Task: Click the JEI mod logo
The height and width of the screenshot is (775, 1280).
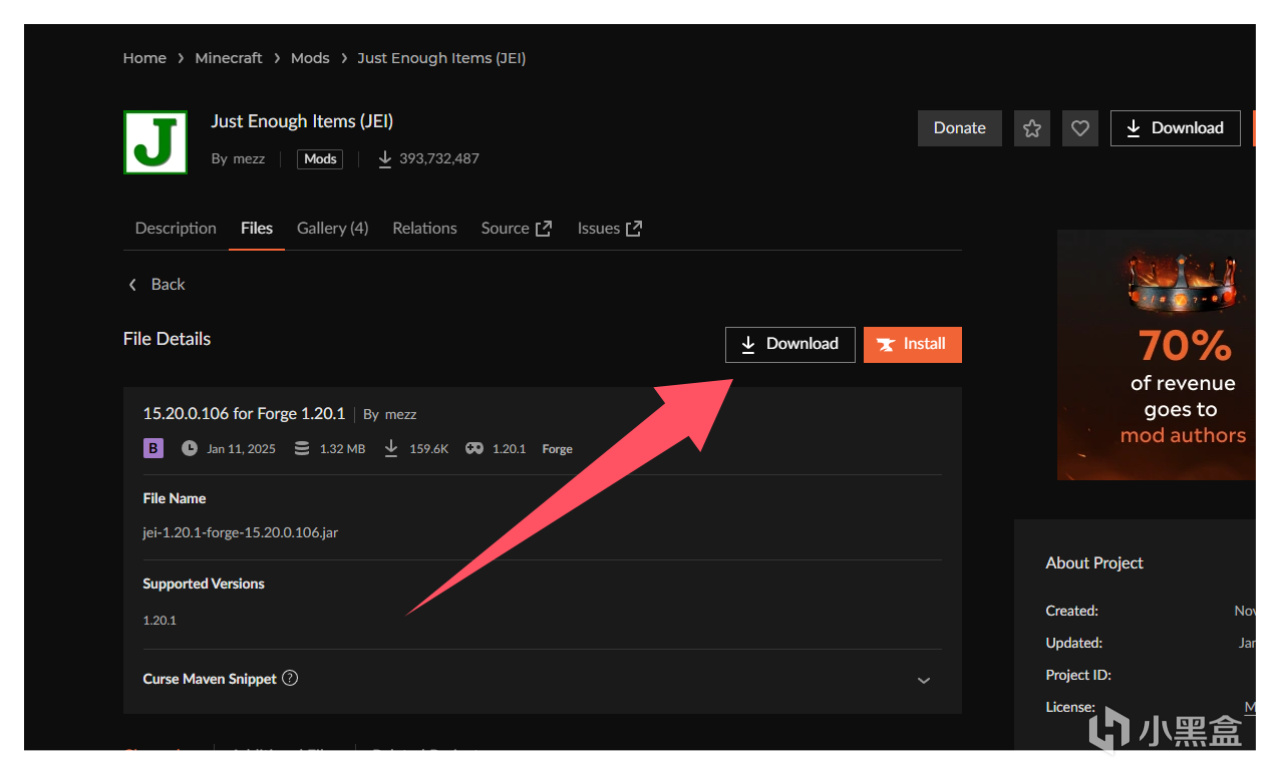Action: pos(155,142)
